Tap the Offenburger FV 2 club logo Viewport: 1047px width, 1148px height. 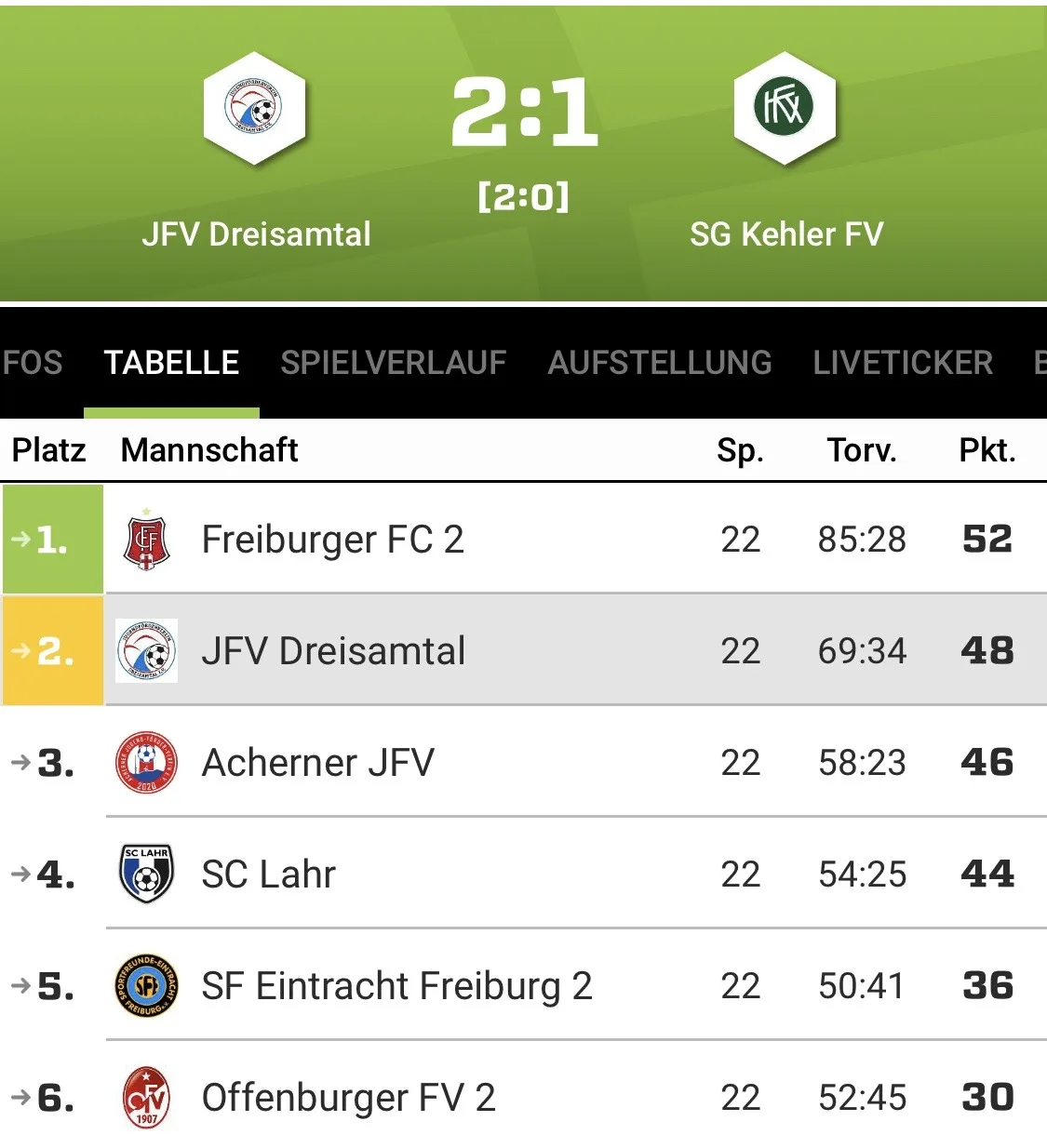pyautogui.click(x=146, y=1098)
